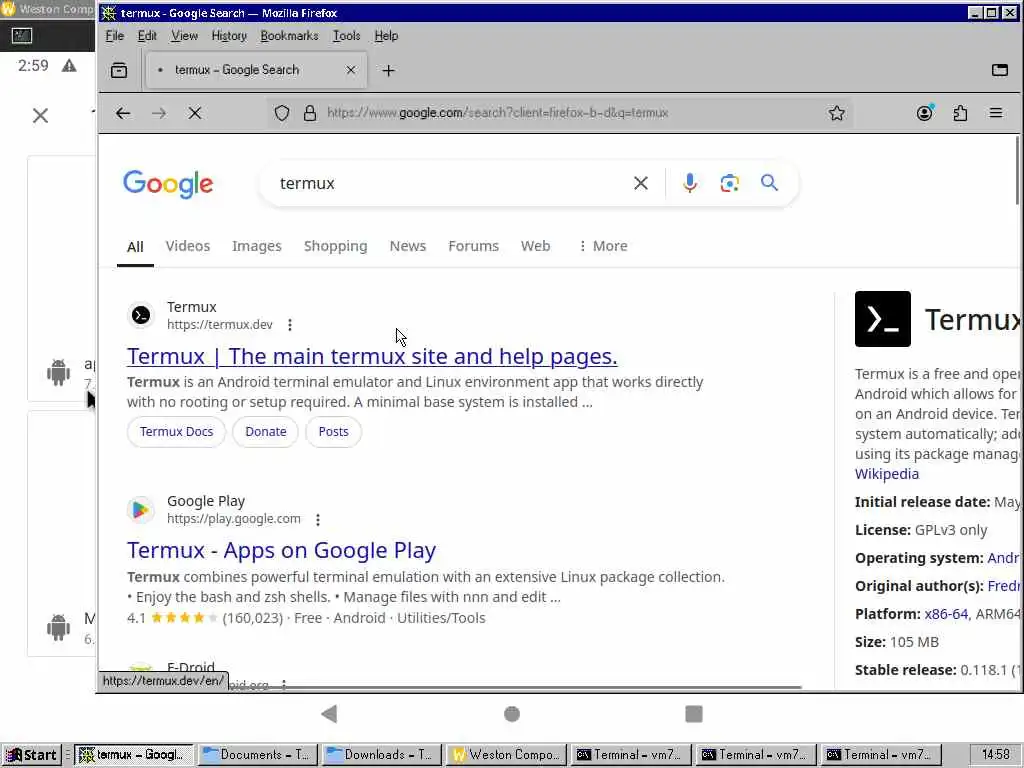Click the Firefox vertical scrollbar
This screenshot has height=768, width=1024.
[x=1017, y=170]
